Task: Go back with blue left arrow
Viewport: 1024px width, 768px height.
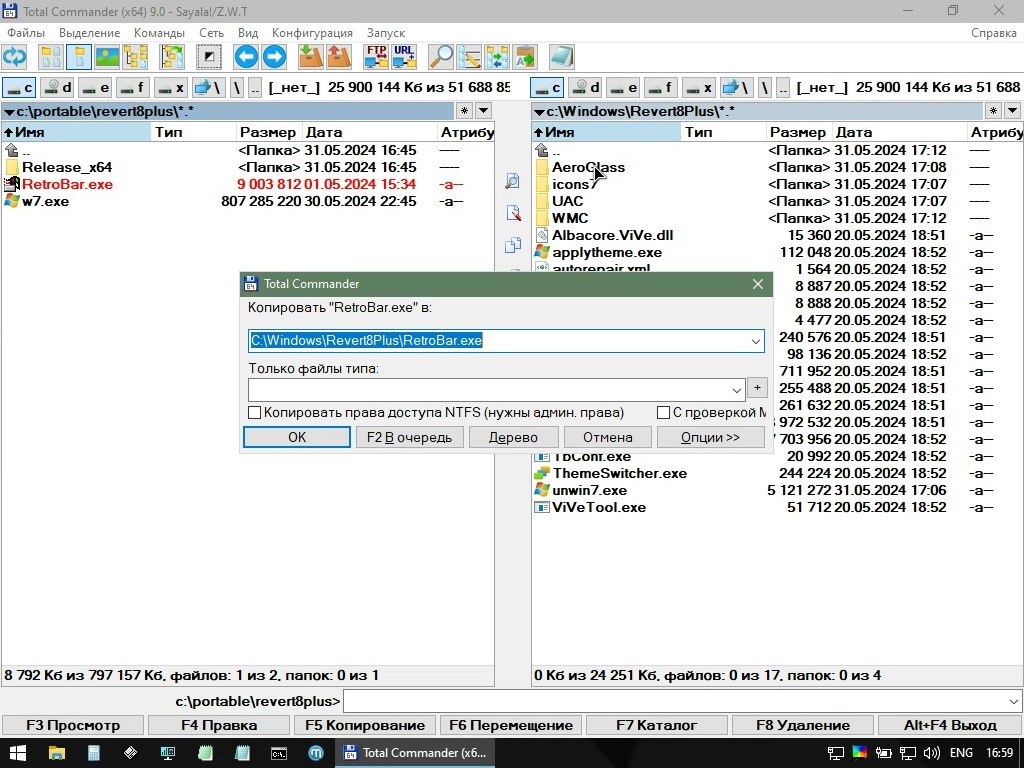Action: point(246,57)
